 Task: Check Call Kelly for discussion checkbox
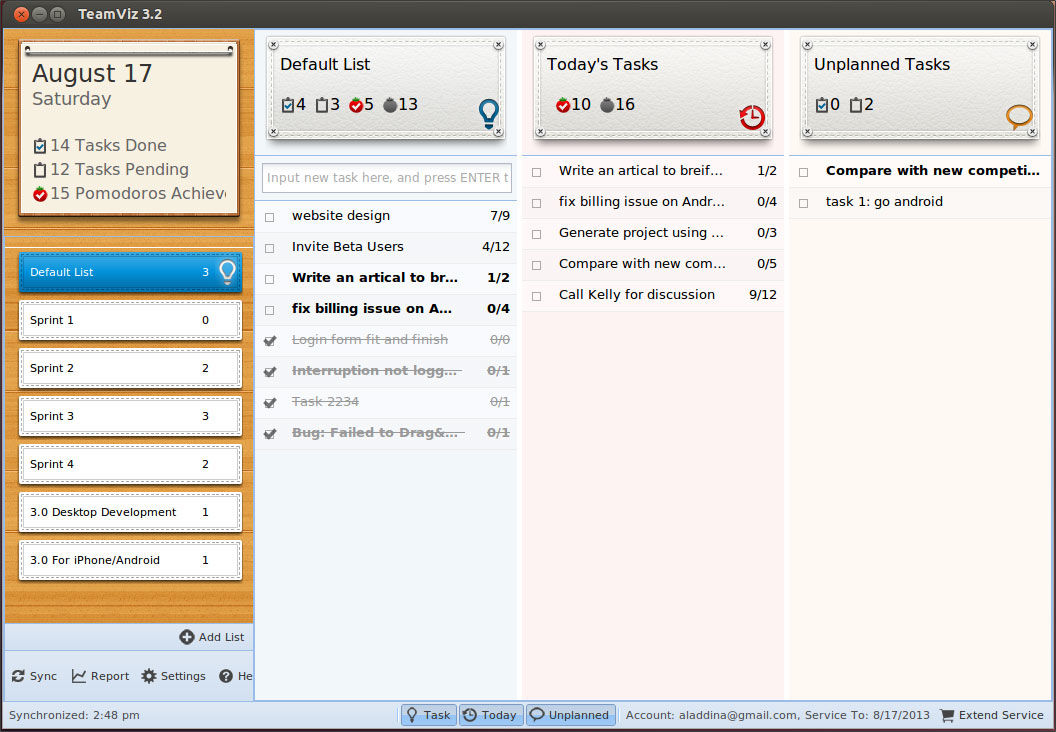(536, 296)
